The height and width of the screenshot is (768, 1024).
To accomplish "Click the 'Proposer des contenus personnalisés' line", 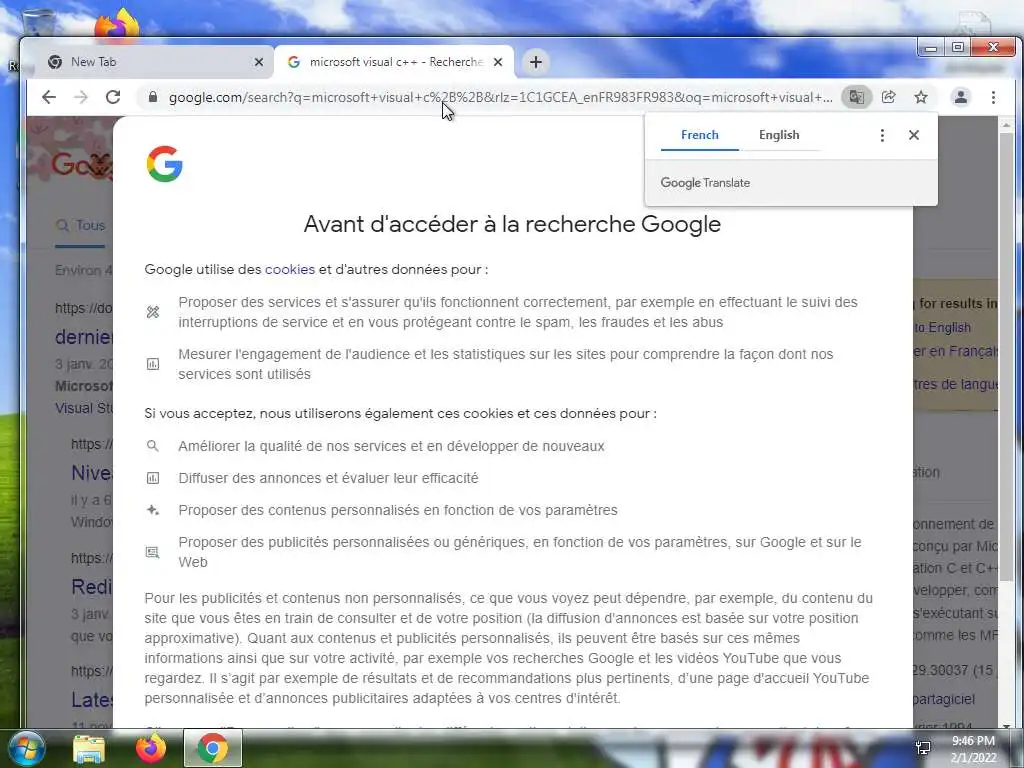I will tap(398, 510).
